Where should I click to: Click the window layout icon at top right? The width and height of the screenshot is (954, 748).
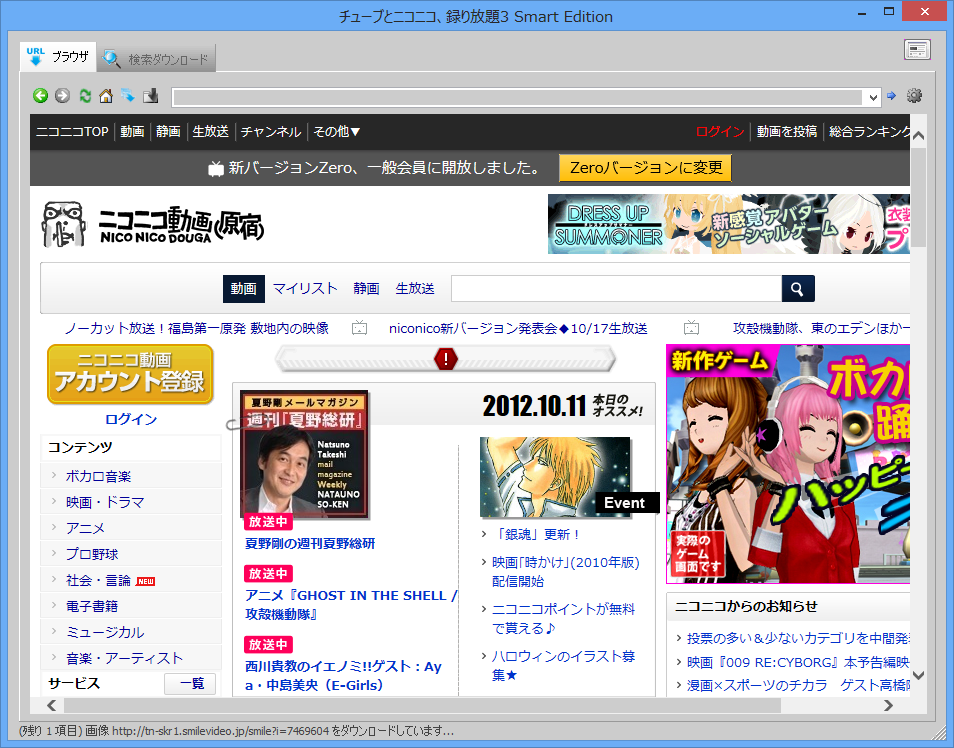917,49
